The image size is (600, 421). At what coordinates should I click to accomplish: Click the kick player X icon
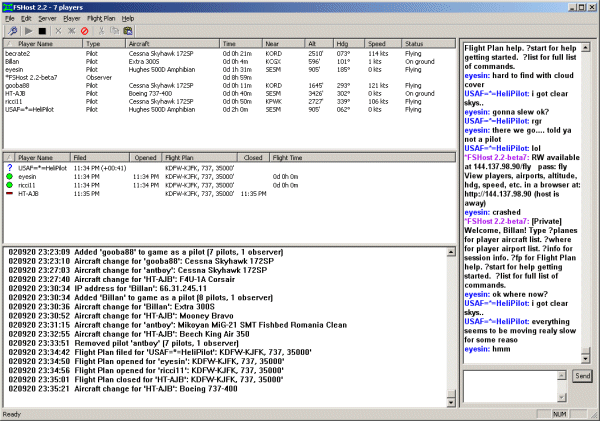[58, 31]
